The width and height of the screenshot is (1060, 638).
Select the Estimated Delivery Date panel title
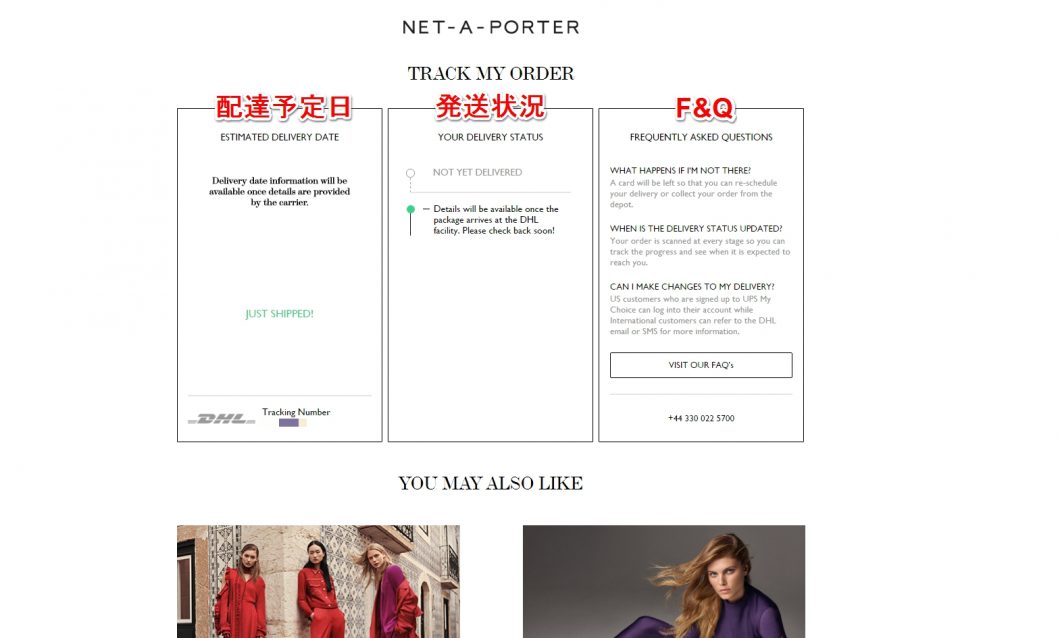280,137
